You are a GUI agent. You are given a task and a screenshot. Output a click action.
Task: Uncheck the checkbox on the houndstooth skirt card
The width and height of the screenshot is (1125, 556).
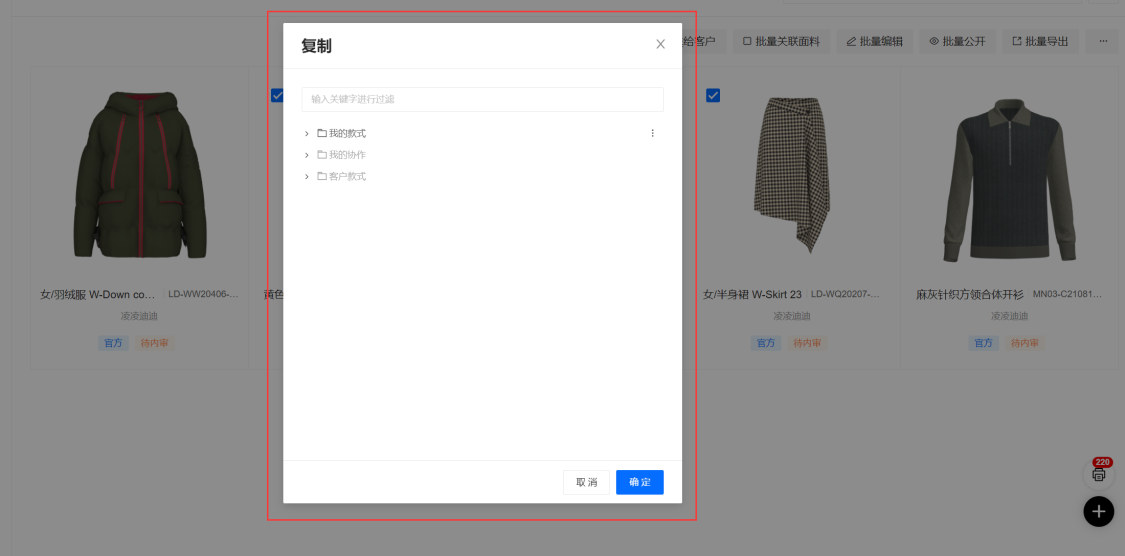click(x=713, y=95)
